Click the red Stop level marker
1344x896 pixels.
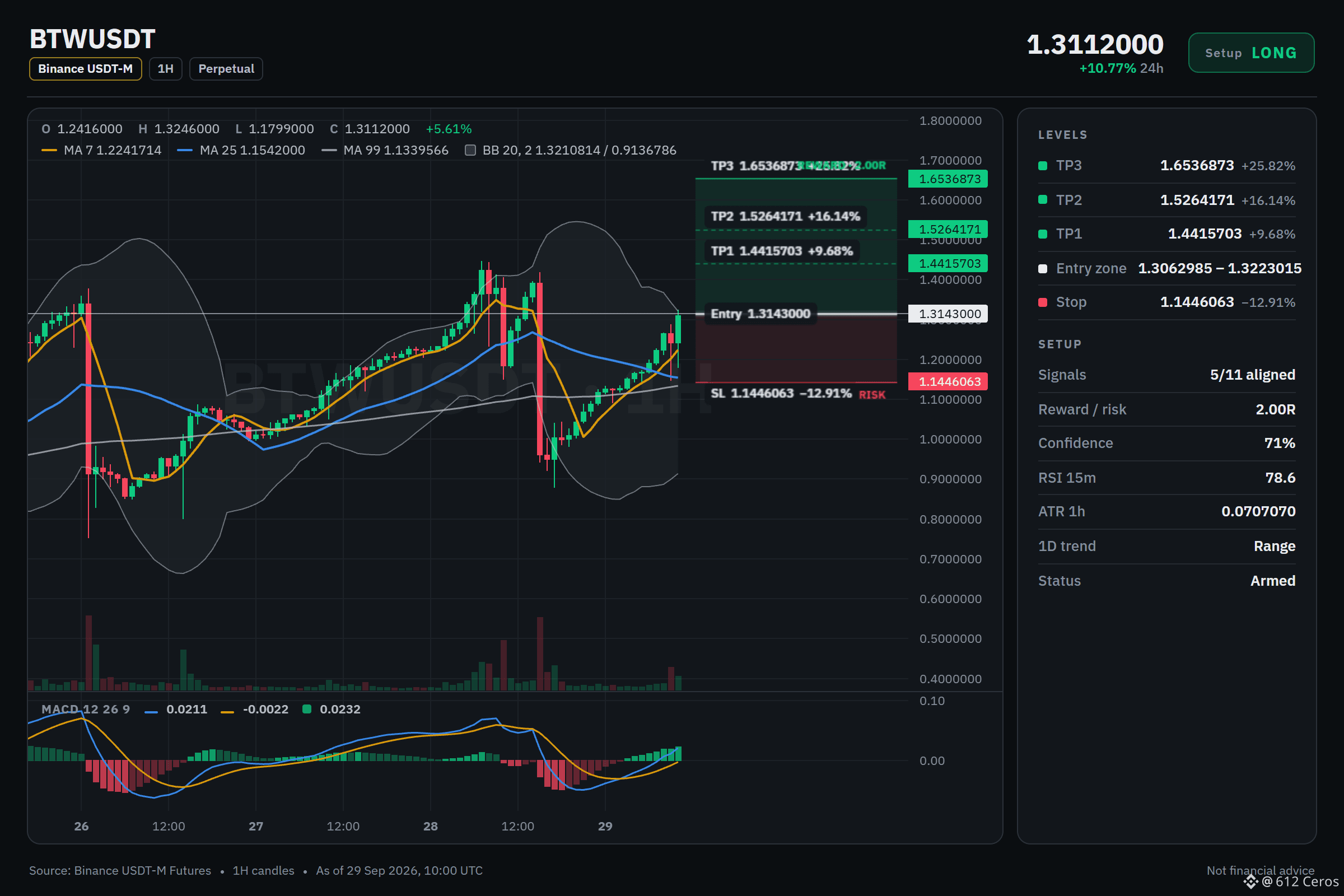coord(1043,302)
